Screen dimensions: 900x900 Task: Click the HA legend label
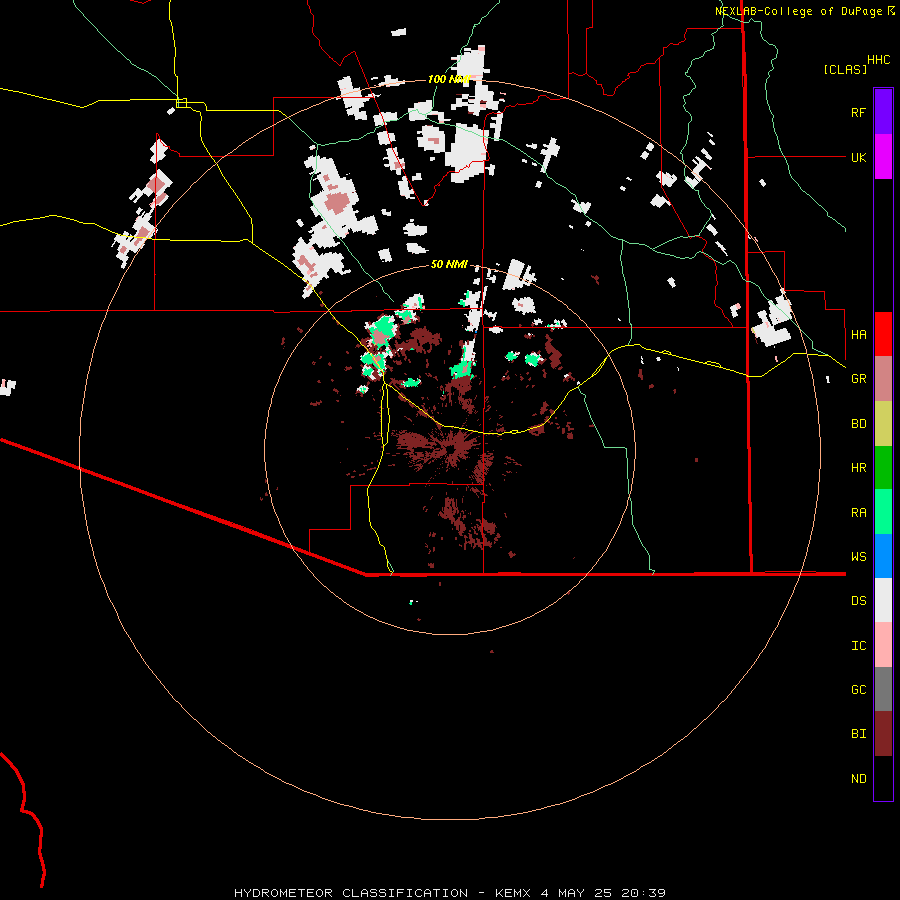click(x=858, y=334)
